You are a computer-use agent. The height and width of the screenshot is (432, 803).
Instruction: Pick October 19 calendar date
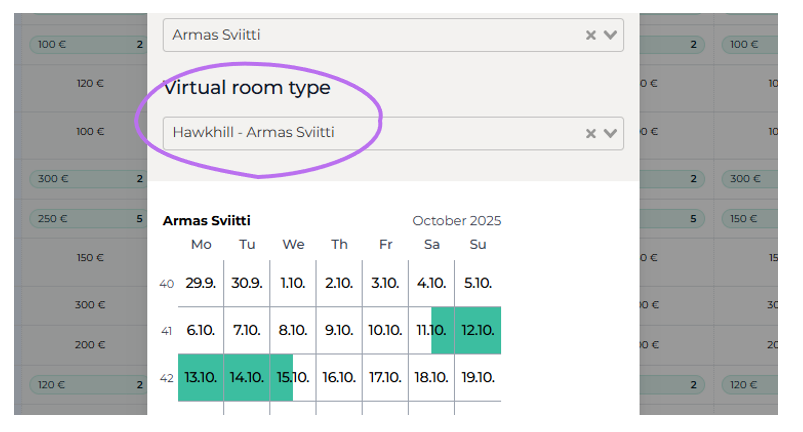pos(478,378)
